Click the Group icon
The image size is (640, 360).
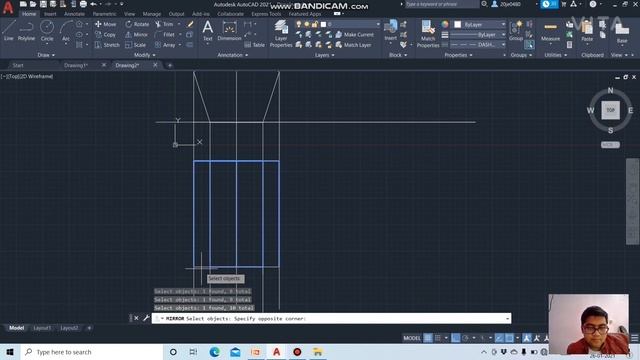[x=516, y=31]
